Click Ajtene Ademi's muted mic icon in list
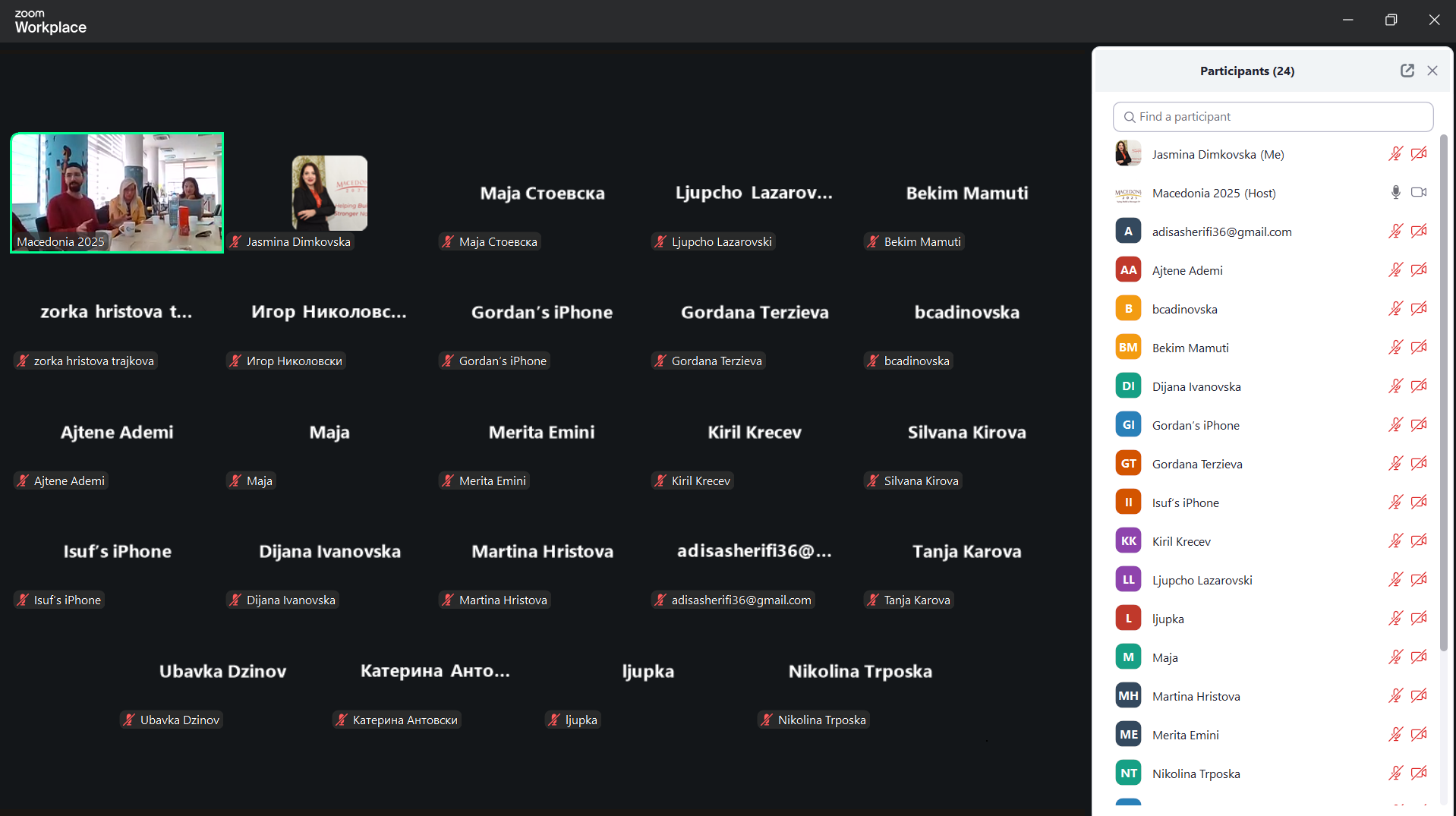This screenshot has height=816, width=1456. coord(1395,270)
